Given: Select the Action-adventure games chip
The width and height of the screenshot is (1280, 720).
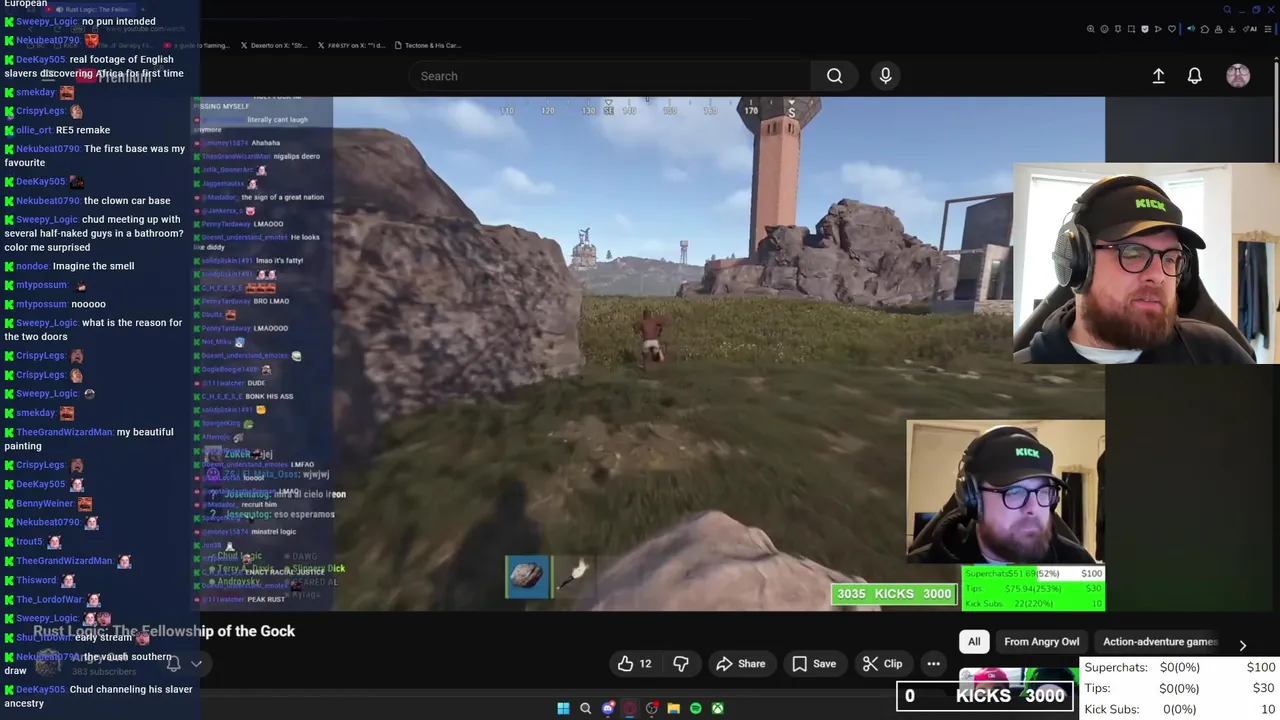Looking at the screenshot, I should [x=1160, y=642].
